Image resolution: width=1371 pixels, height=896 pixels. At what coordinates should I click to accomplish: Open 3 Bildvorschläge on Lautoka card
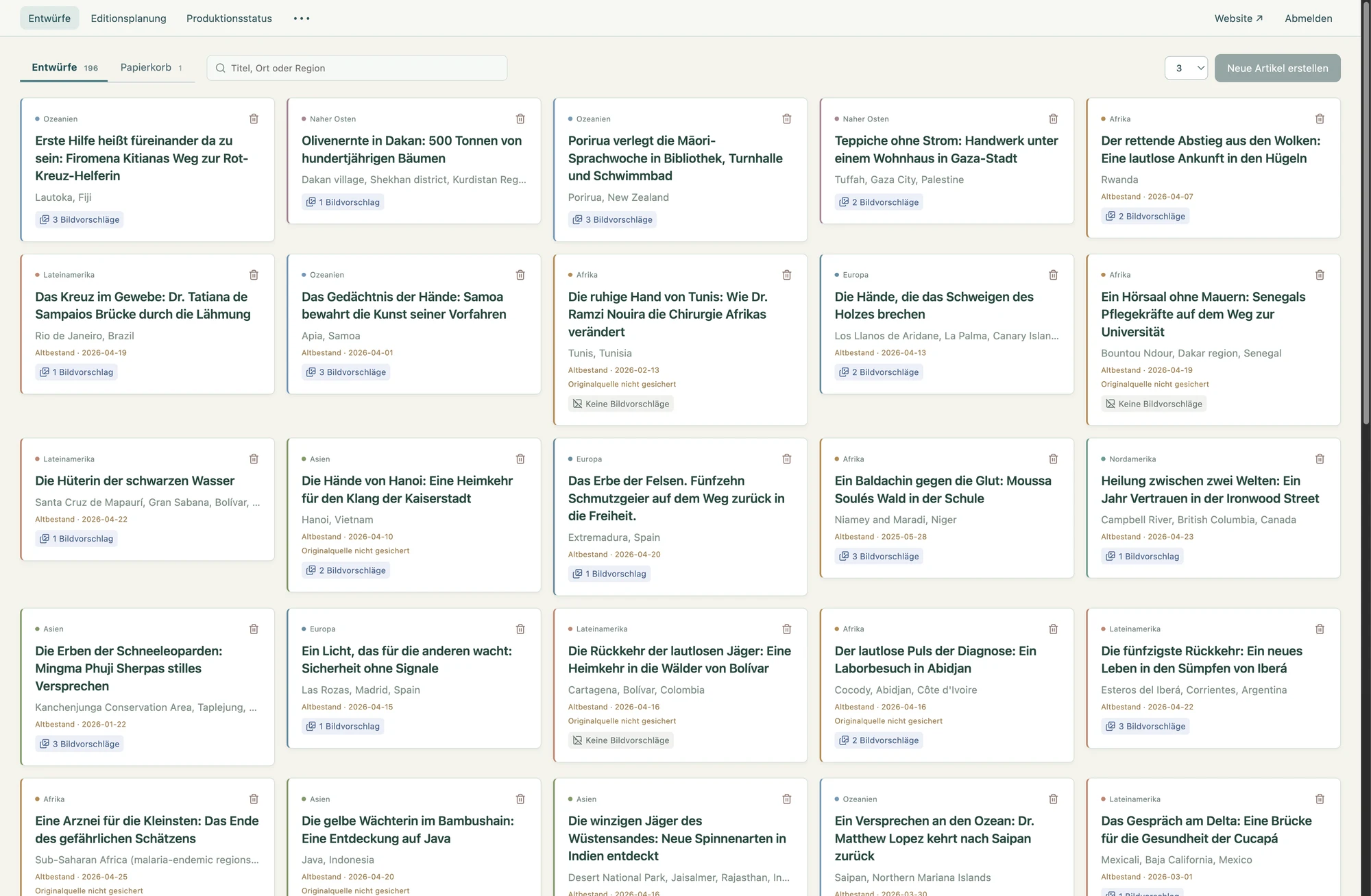80,219
